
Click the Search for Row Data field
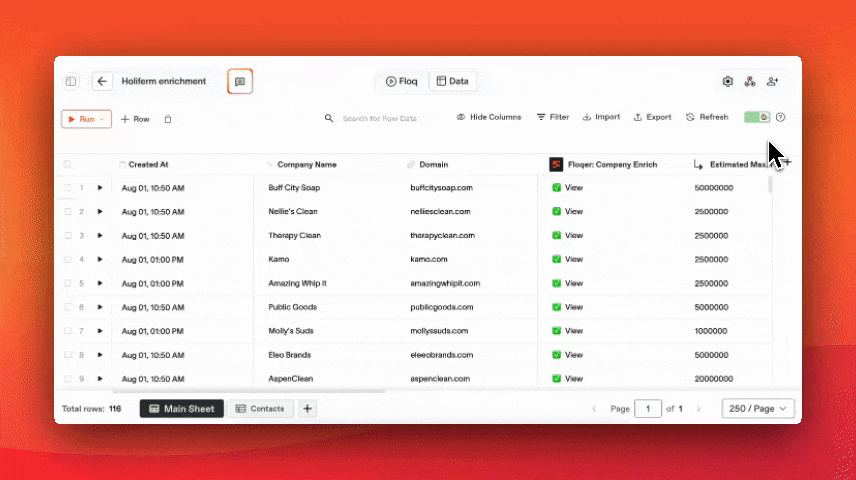pyautogui.click(x=380, y=118)
